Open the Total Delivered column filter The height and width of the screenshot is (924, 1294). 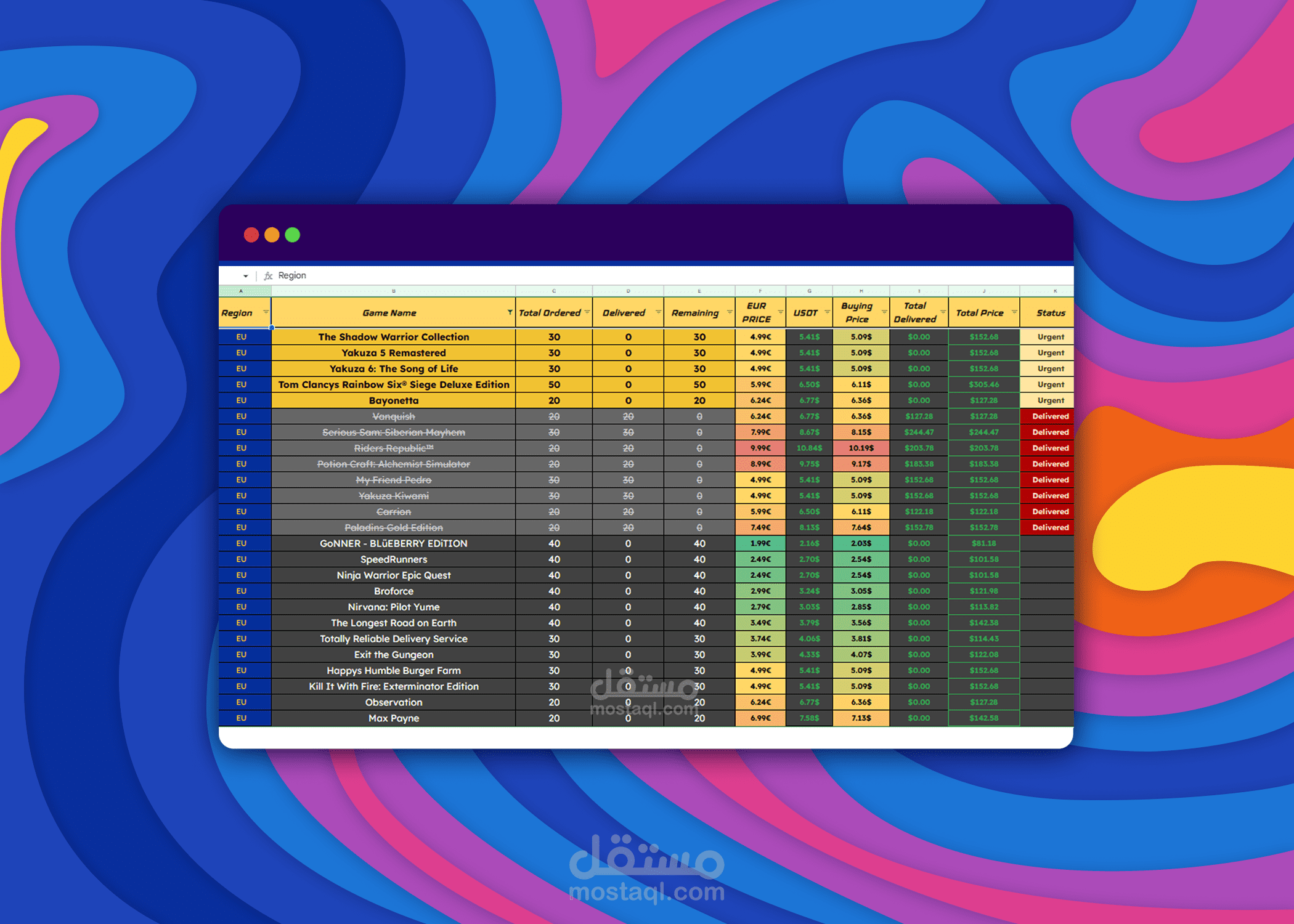pos(943,312)
